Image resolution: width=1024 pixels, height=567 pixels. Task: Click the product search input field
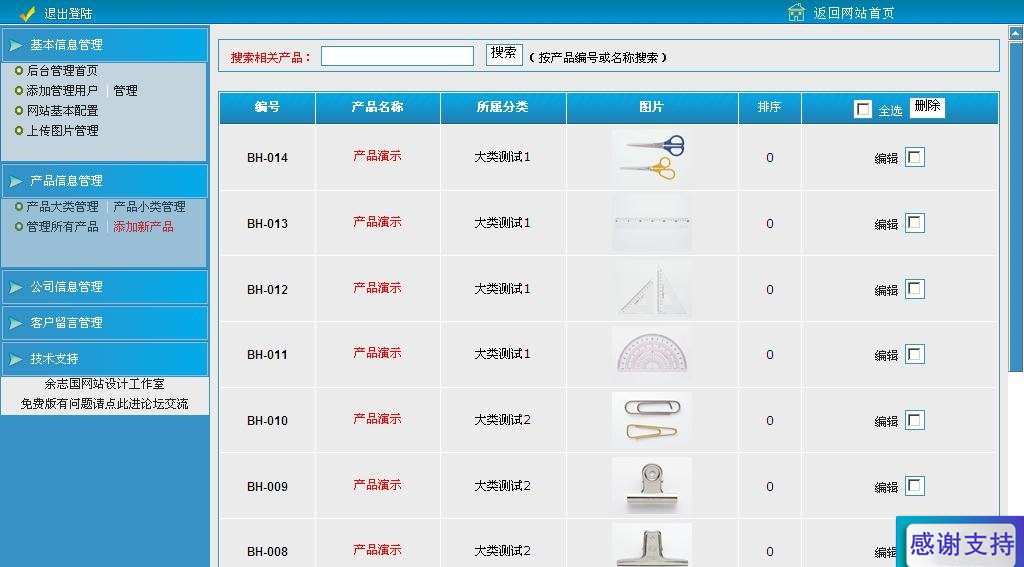(x=397, y=56)
